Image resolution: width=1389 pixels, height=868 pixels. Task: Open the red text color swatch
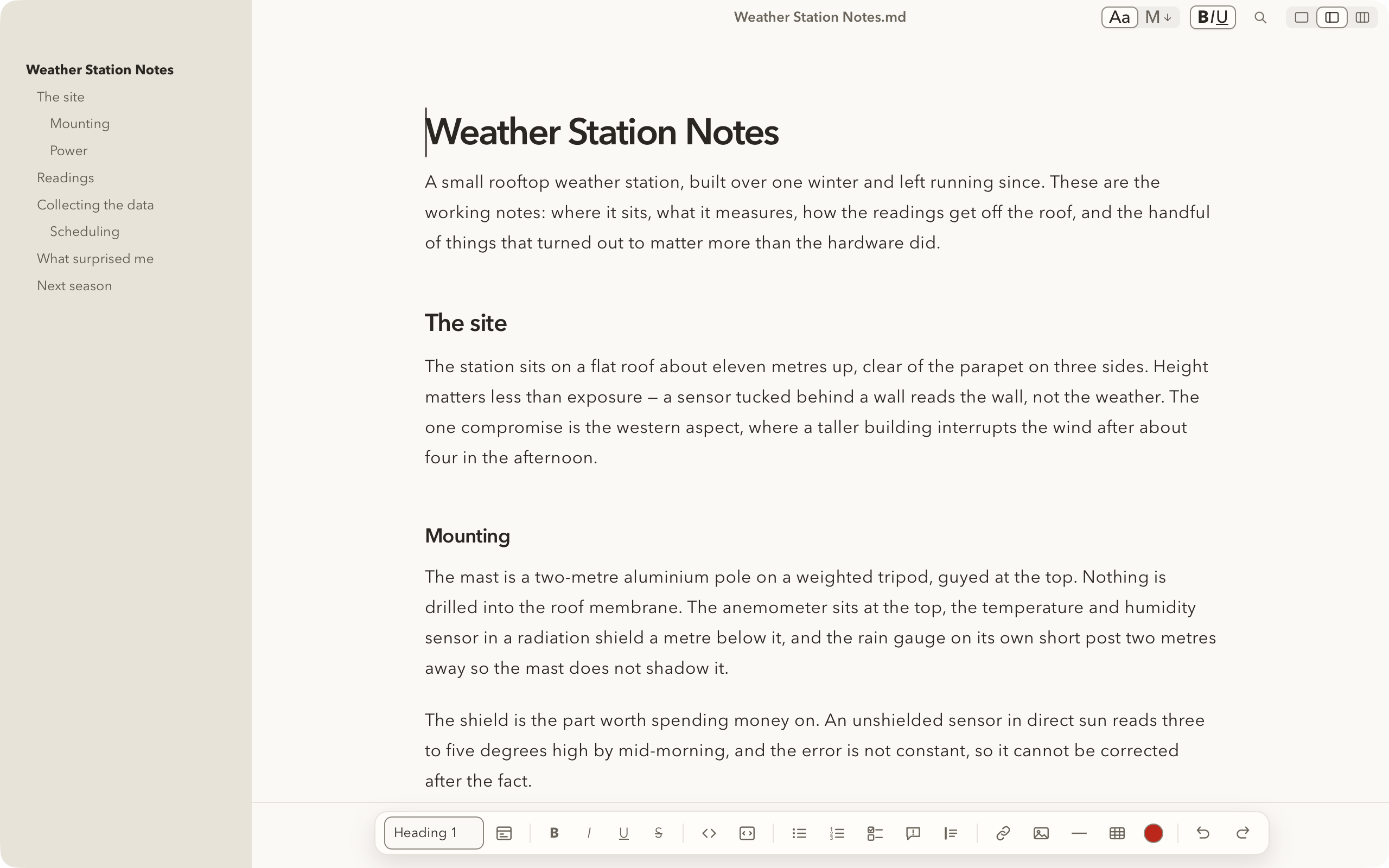1153,833
